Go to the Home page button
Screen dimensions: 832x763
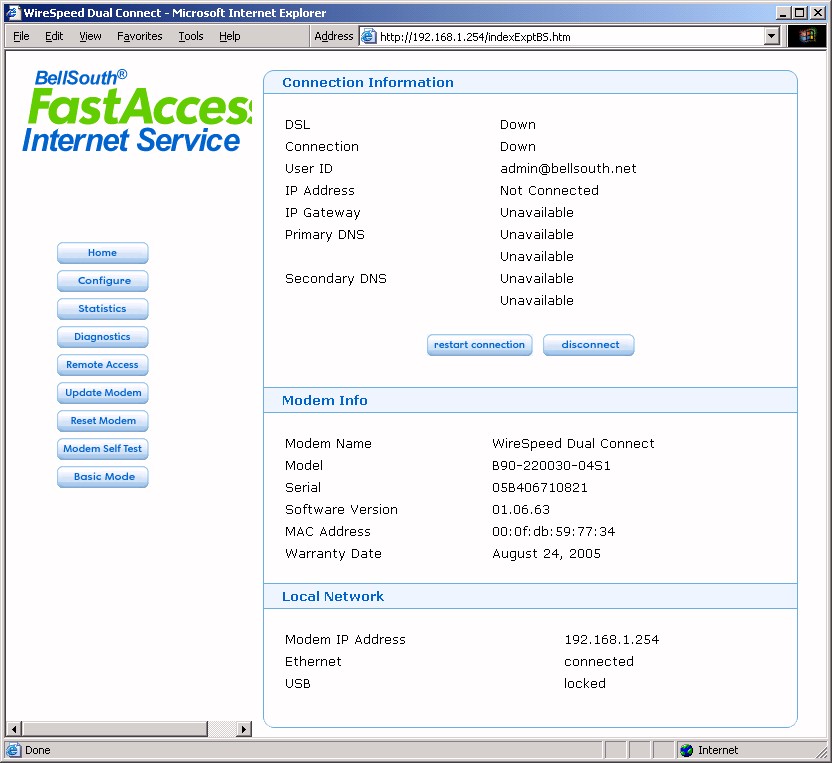(x=102, y=253)
